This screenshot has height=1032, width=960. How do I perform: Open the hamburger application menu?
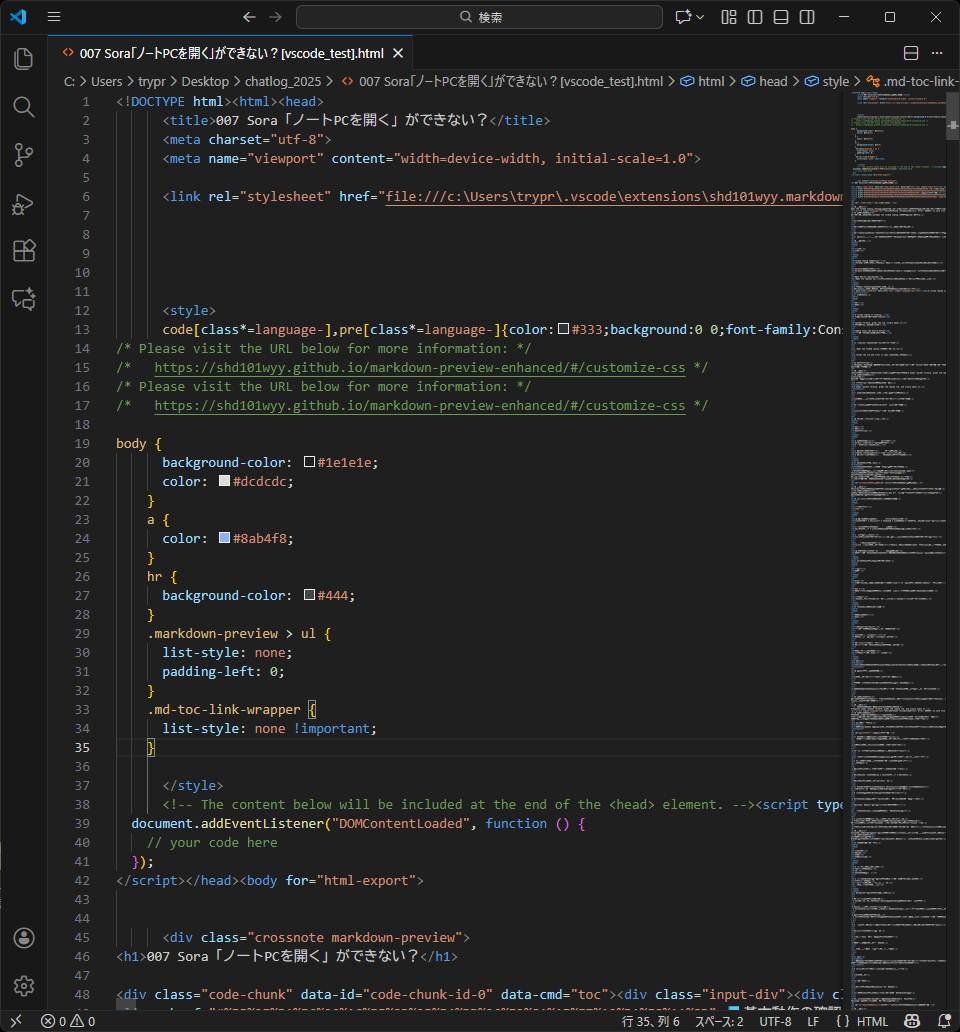[x=54, y=17]
